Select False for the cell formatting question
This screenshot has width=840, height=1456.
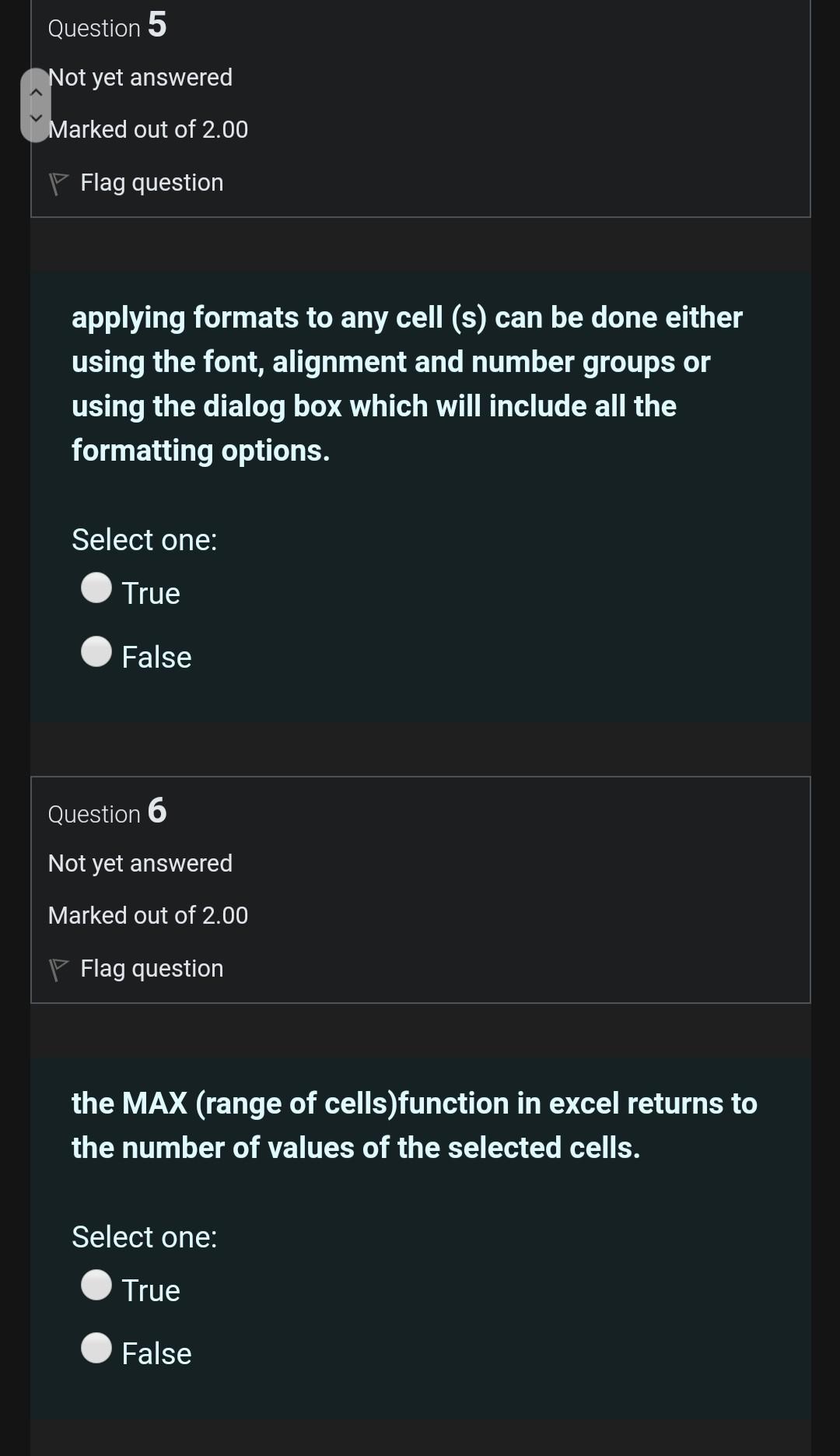[x=97, y=653]
